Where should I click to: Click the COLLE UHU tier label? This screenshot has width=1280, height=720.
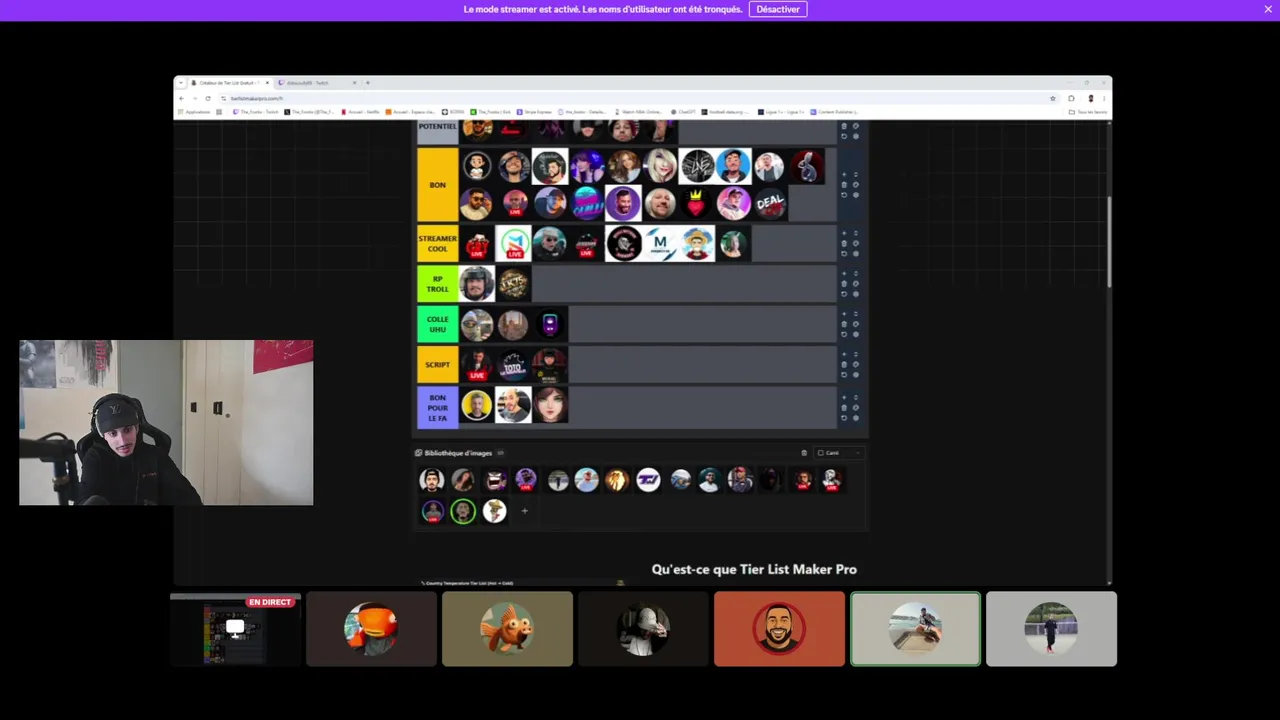click(x=437, y=324)
